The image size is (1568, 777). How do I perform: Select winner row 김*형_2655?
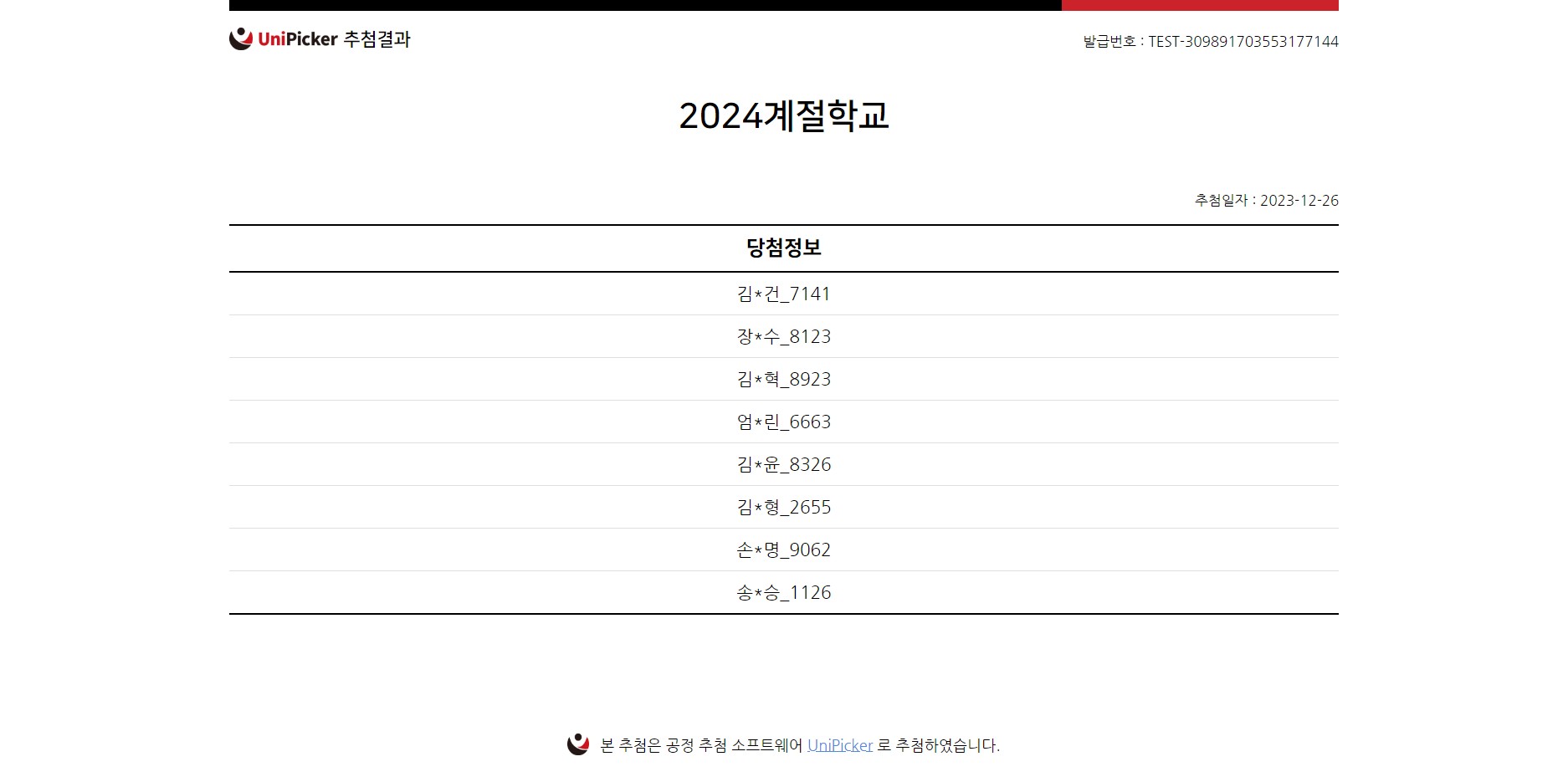pos(783,508)
